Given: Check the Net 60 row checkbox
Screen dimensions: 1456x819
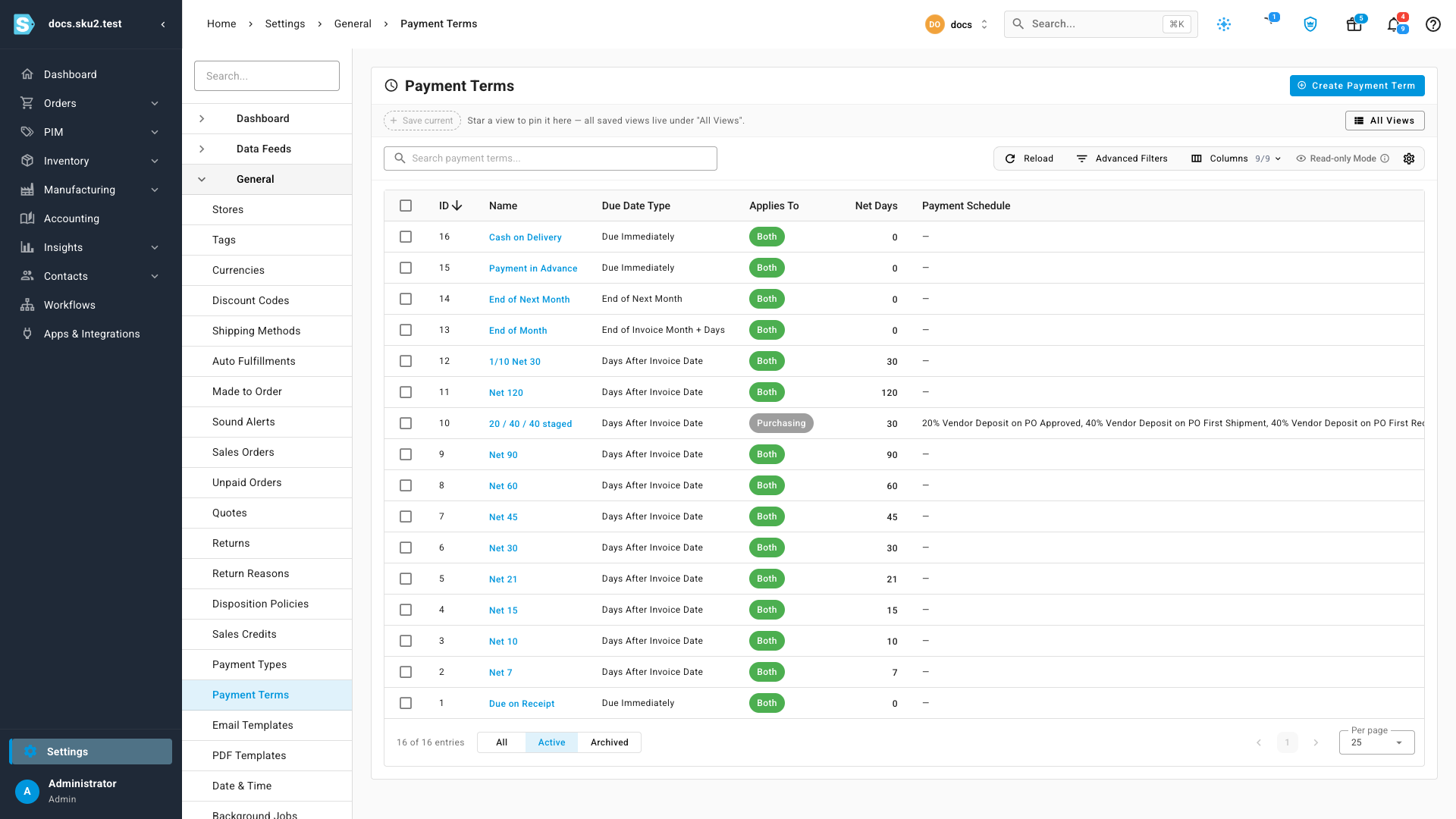Looking at the screenshot, I should click(406, 485).
